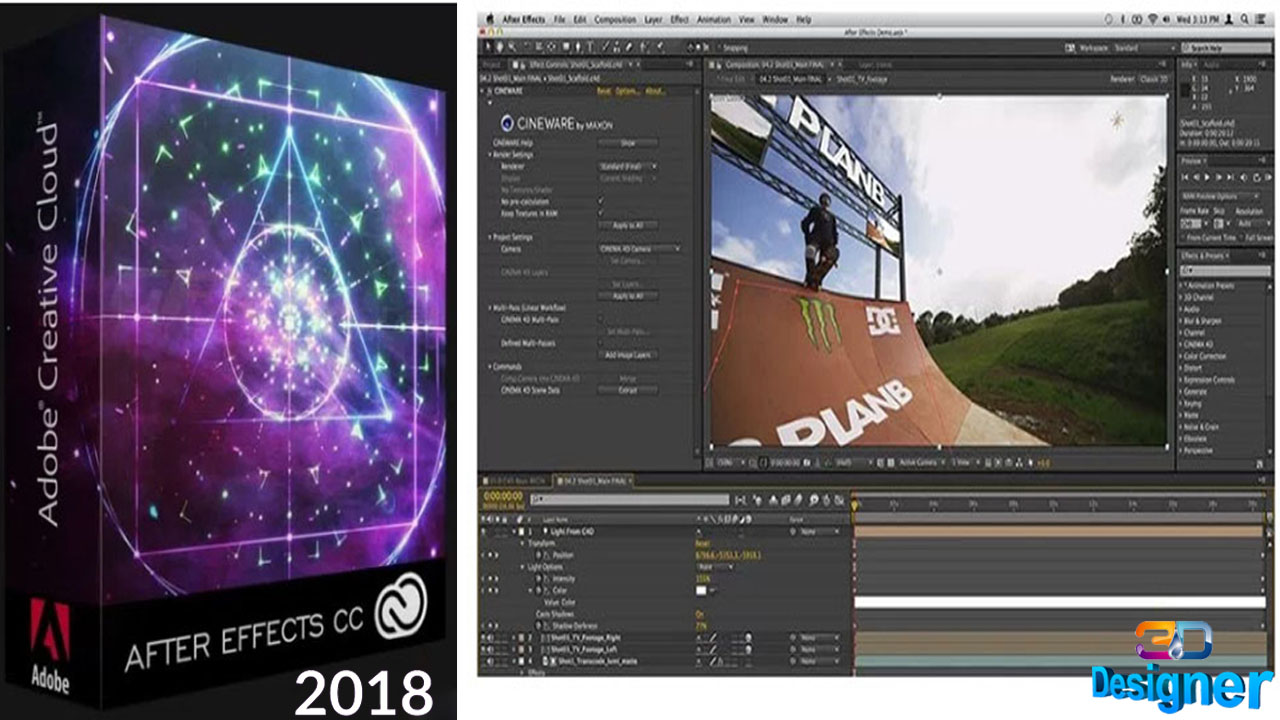The image size is (1280, 720).
Task: Collapse the Project Settings section
Action: pos(489,237)
